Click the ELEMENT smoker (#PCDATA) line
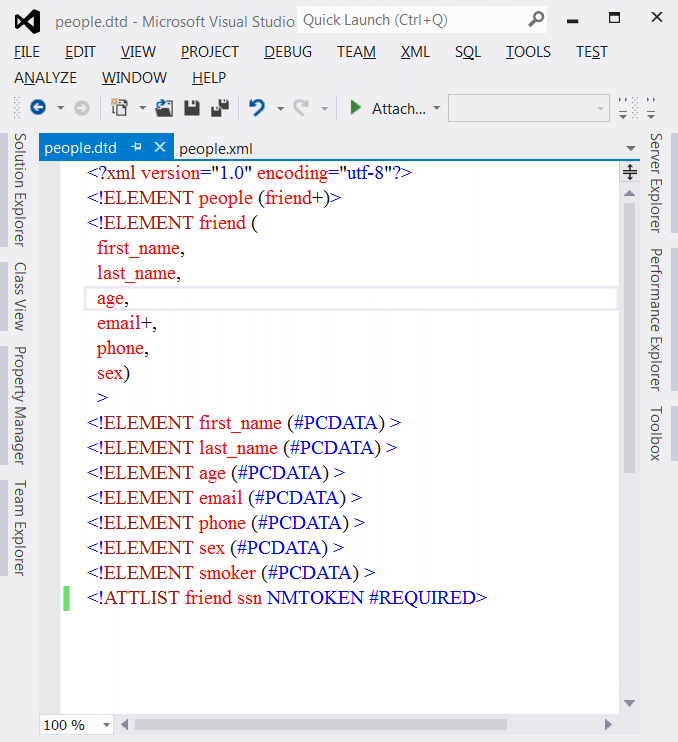 tap(231, 573)
